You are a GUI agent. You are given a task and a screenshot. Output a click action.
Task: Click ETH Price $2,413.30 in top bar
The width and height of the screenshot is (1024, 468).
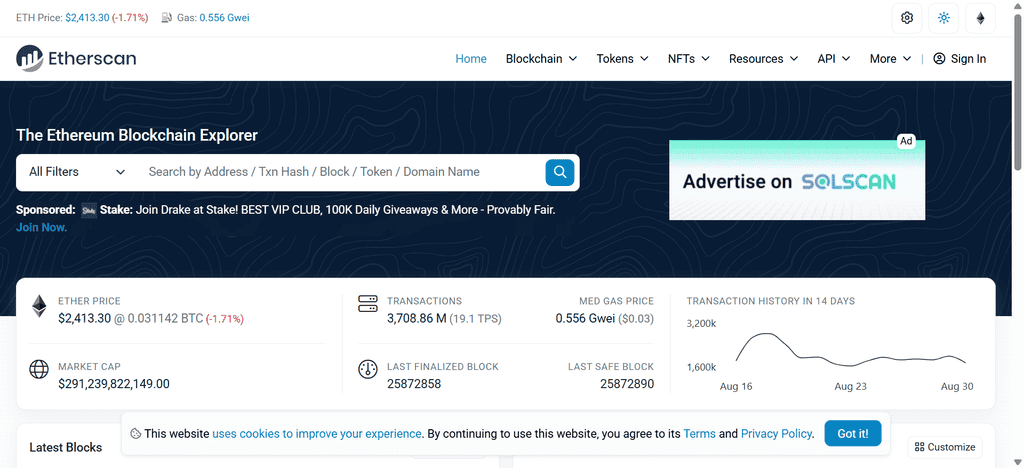(87, 18)
